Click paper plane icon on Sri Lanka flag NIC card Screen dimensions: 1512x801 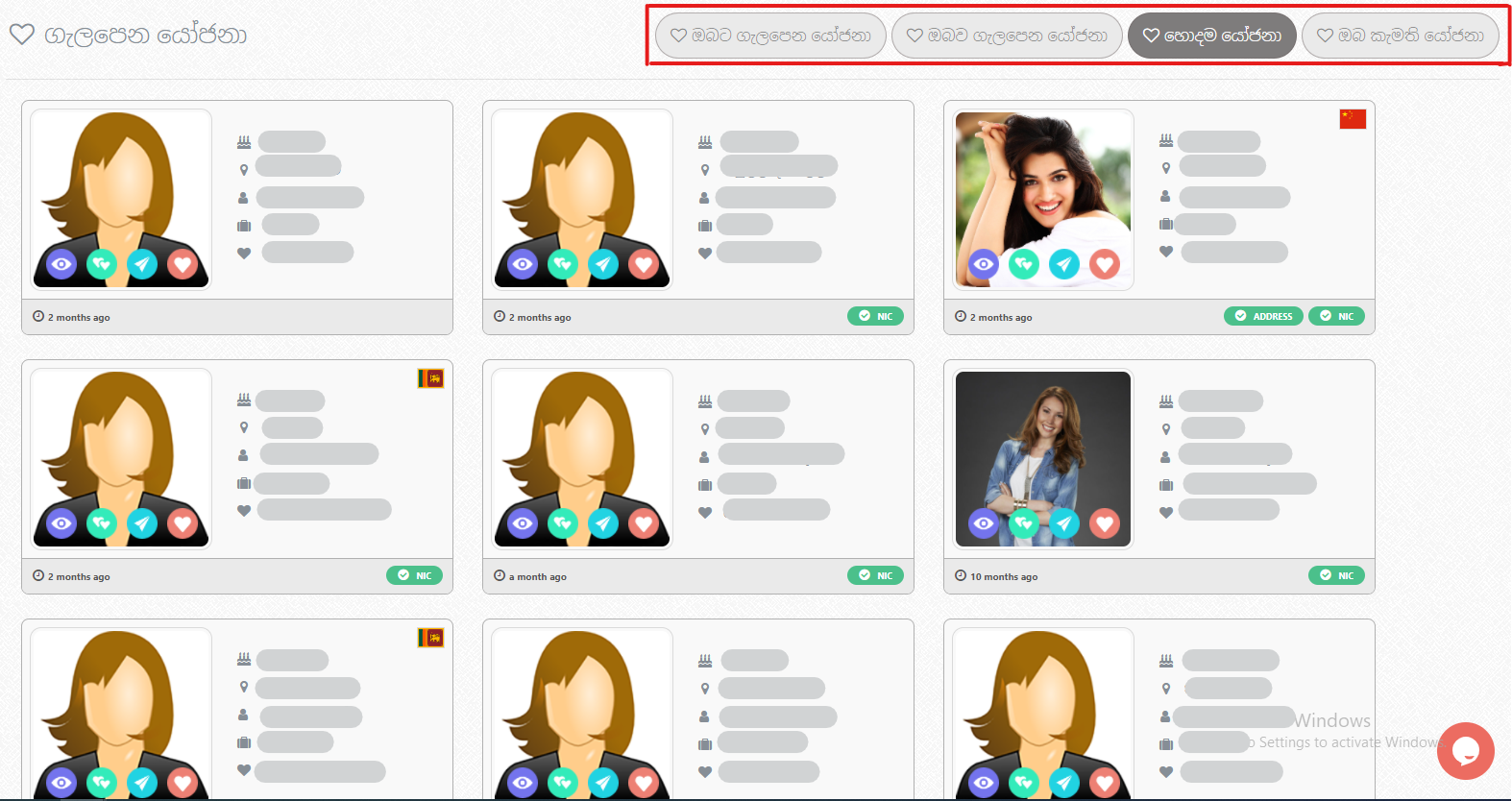pyautogui.click(x=142, y=523)
